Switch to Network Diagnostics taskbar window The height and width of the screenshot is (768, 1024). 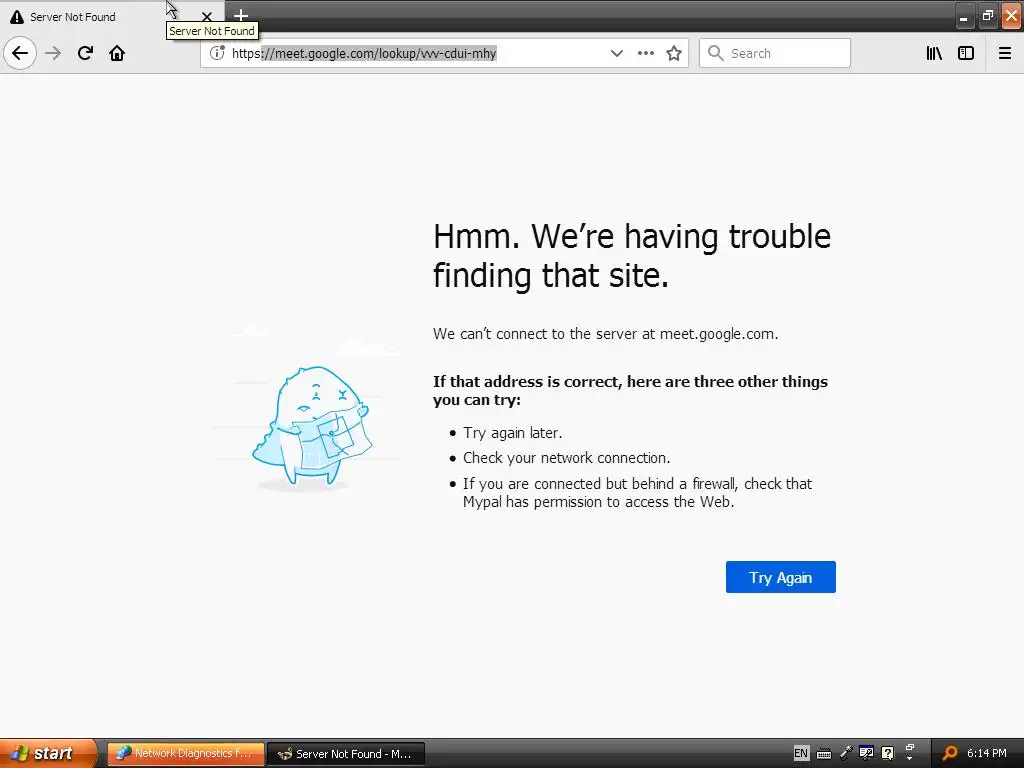pyautogui.click(x=186, y=754)
